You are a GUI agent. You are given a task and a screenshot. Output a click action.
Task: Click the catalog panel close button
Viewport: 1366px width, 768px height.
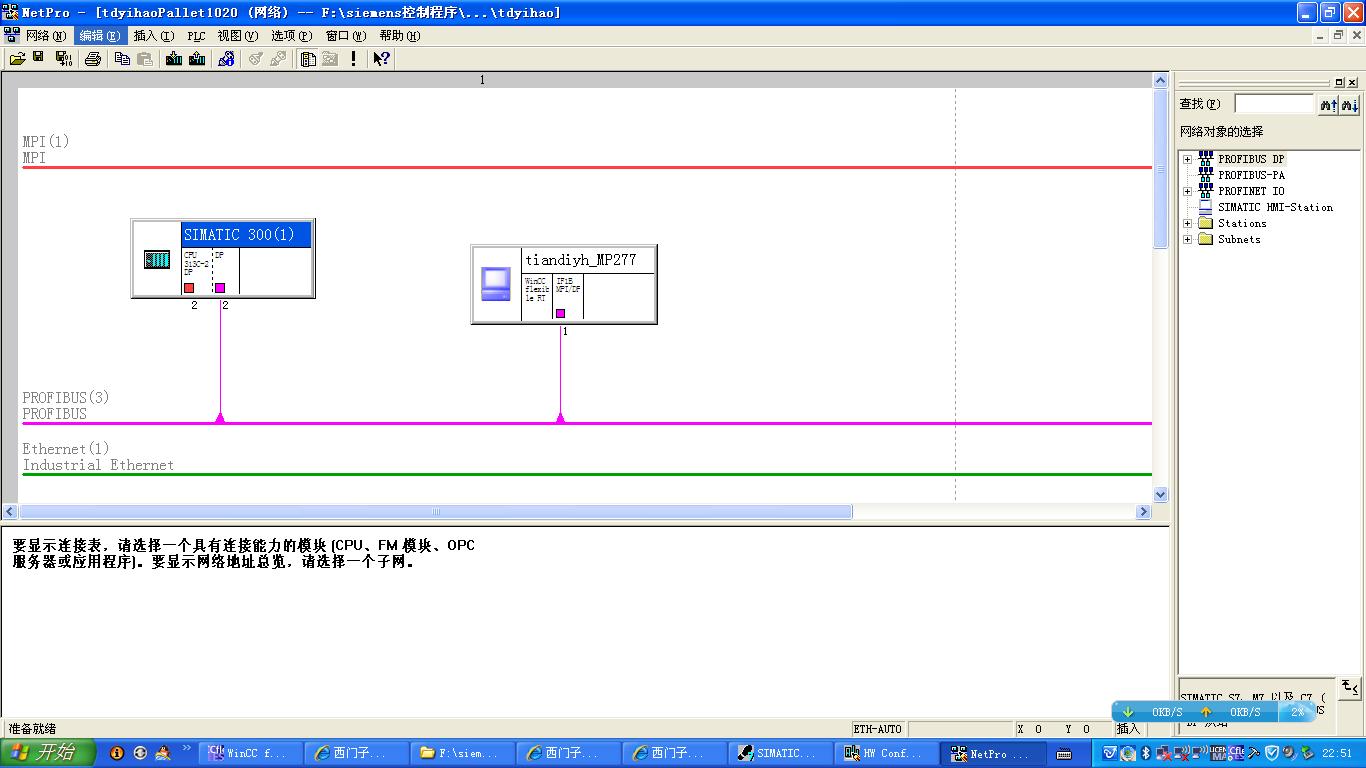(x=1353, y=82)
